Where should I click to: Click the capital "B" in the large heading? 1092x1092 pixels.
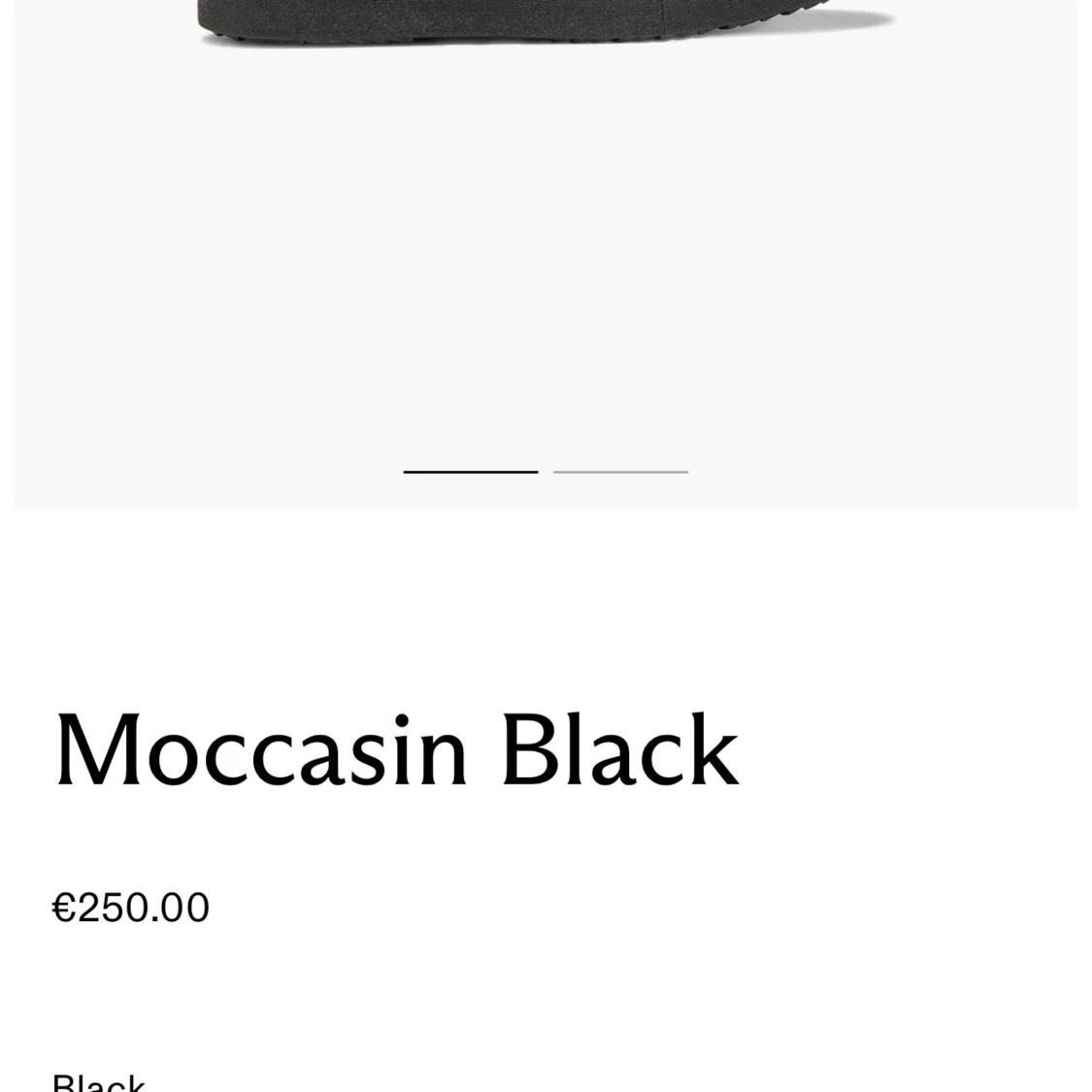tap(526, 751)
